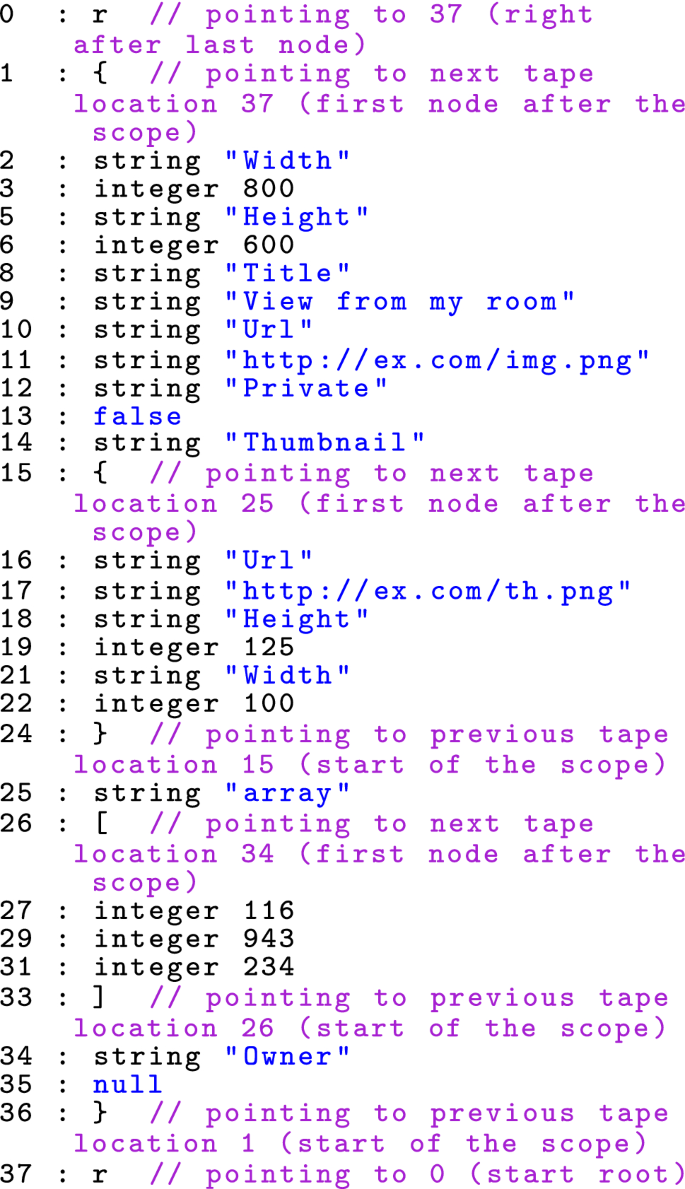Click the blue false value

coord(138,417)
